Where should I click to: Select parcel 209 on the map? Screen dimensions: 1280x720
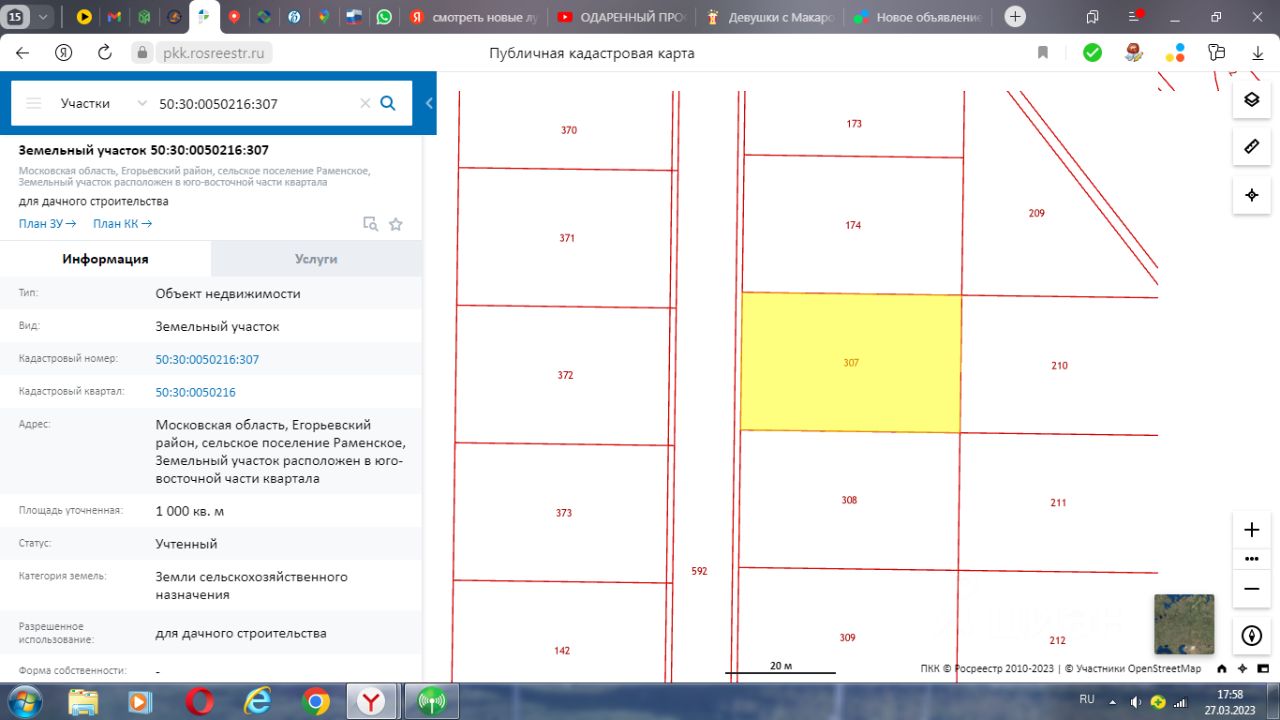tap(1036, 213)
